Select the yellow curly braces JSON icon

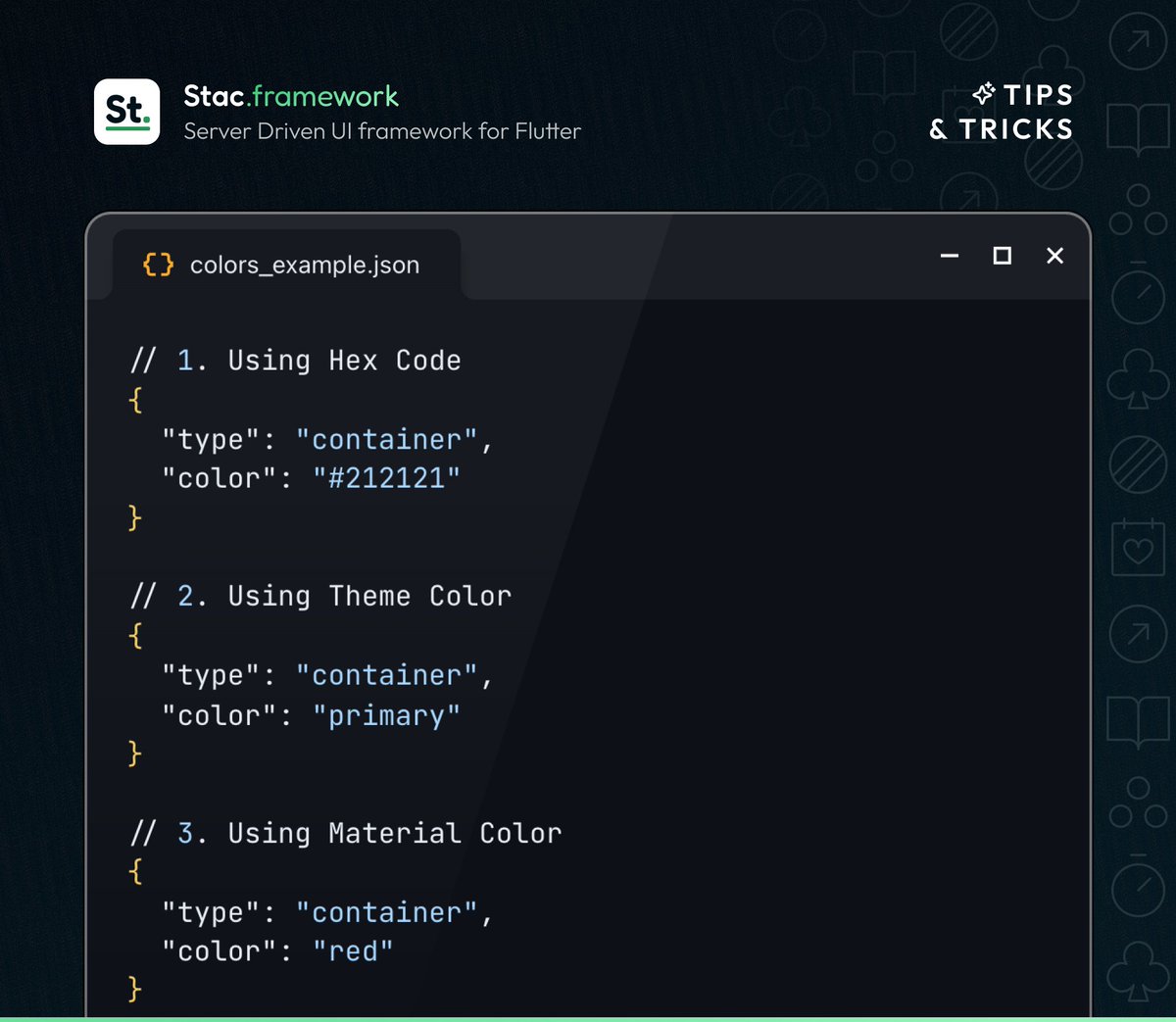click(157, 264)
